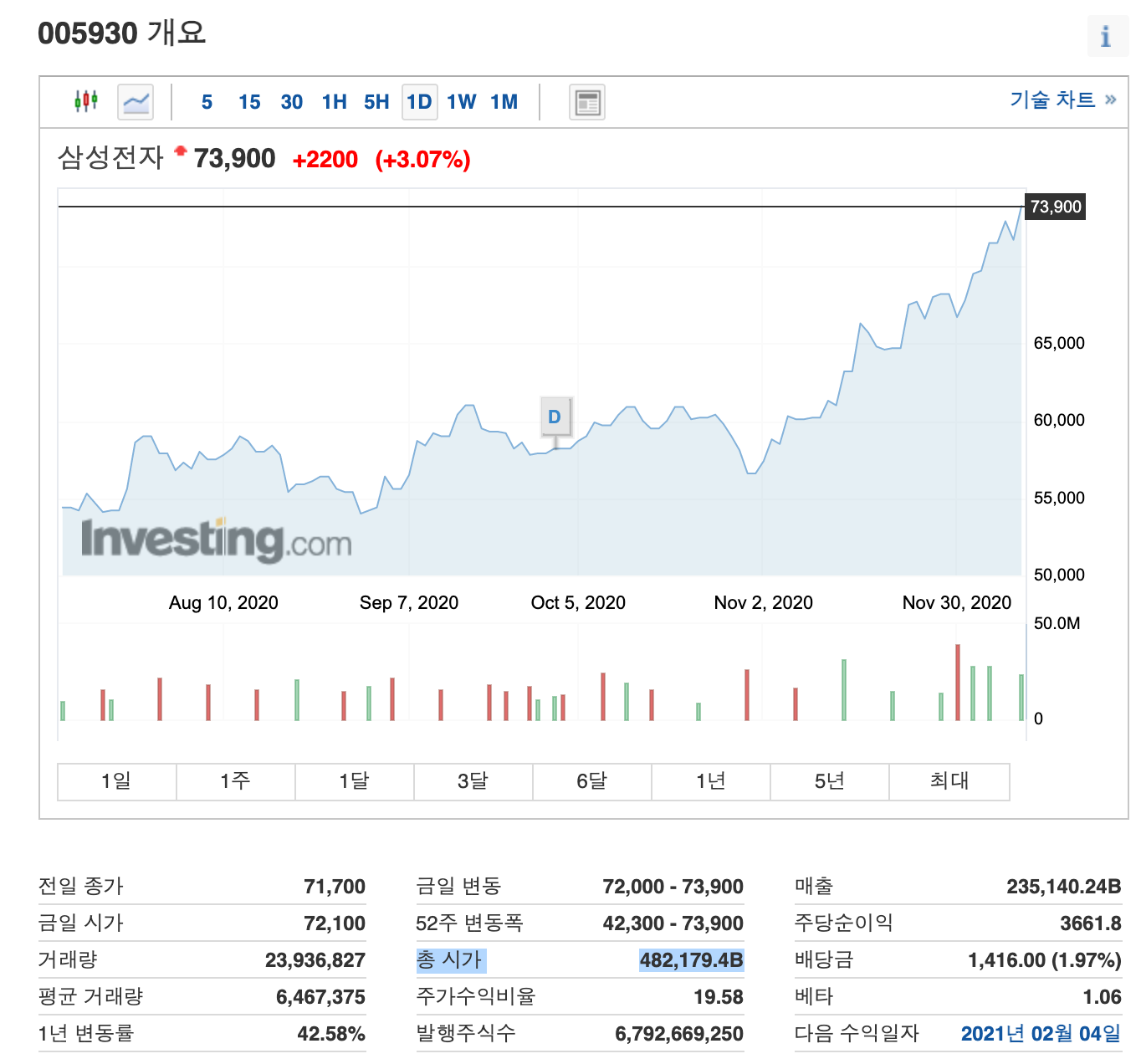Click the 삼성전자 stock name on chart
1141x1064 pixels.
[110, 158]
